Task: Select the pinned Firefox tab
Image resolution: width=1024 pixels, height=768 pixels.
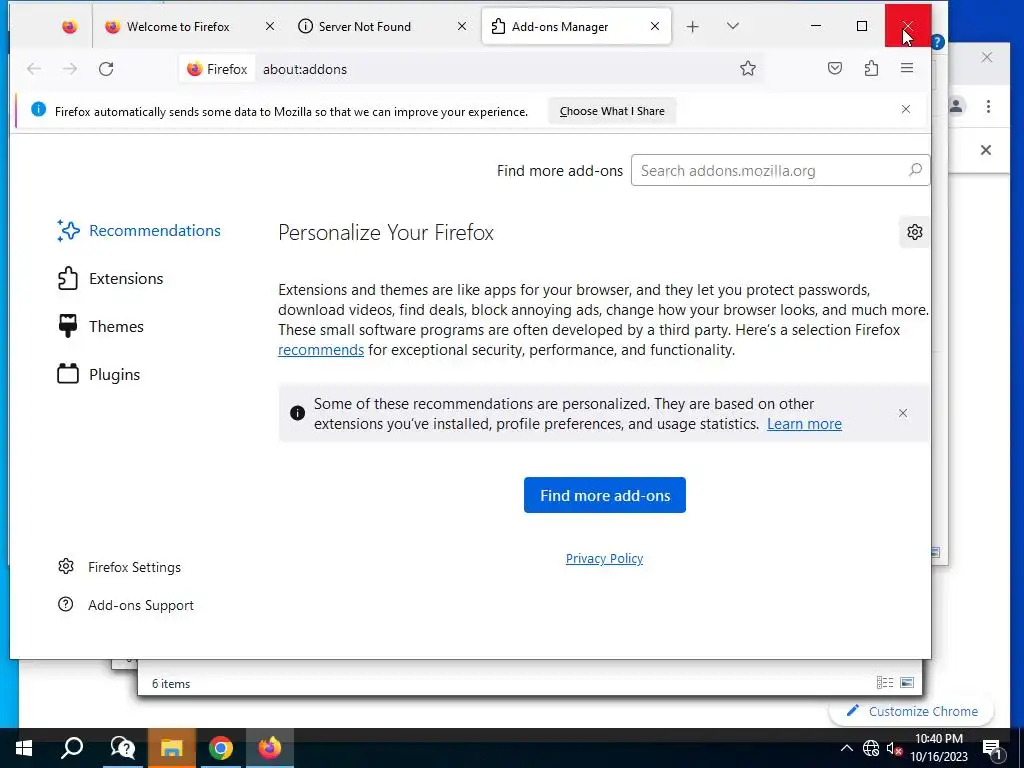Action: click(x=69, y=27)
